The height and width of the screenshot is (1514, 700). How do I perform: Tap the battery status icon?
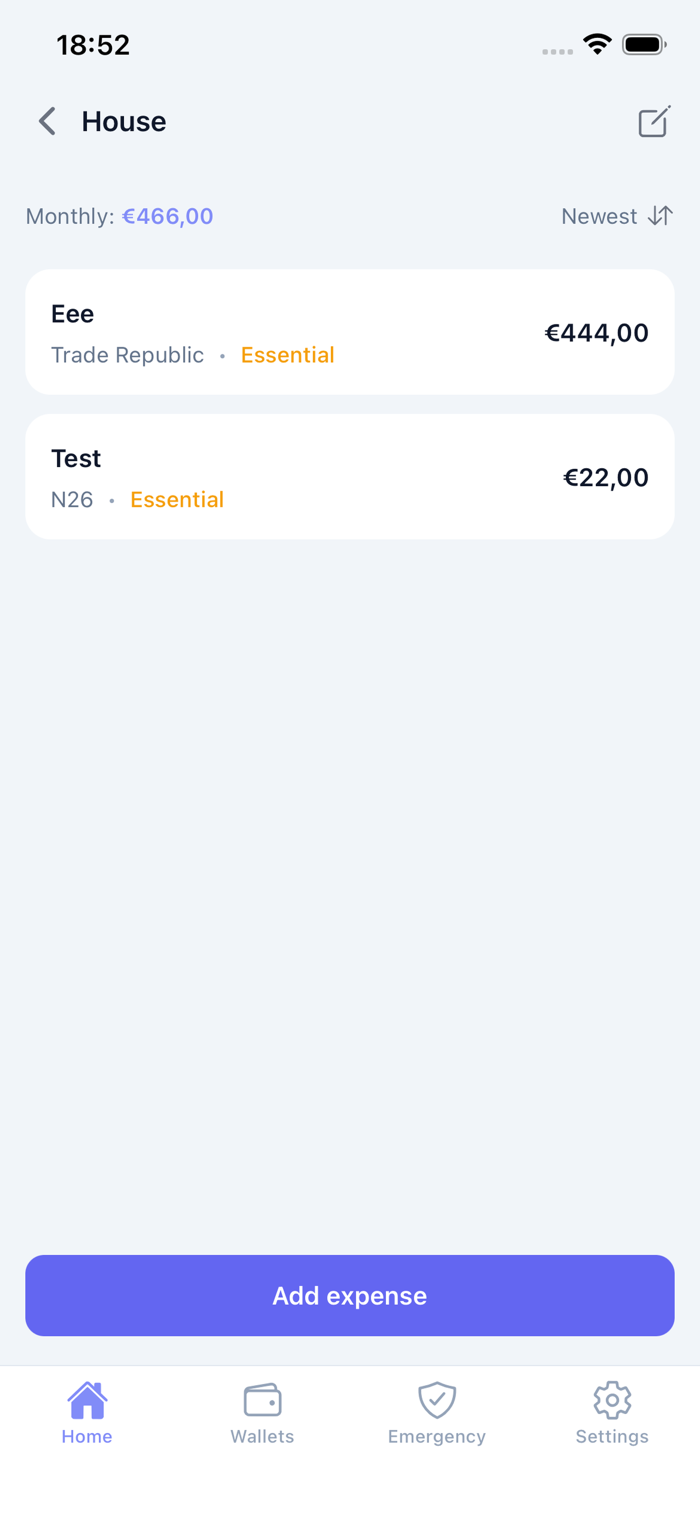[643, 45]
